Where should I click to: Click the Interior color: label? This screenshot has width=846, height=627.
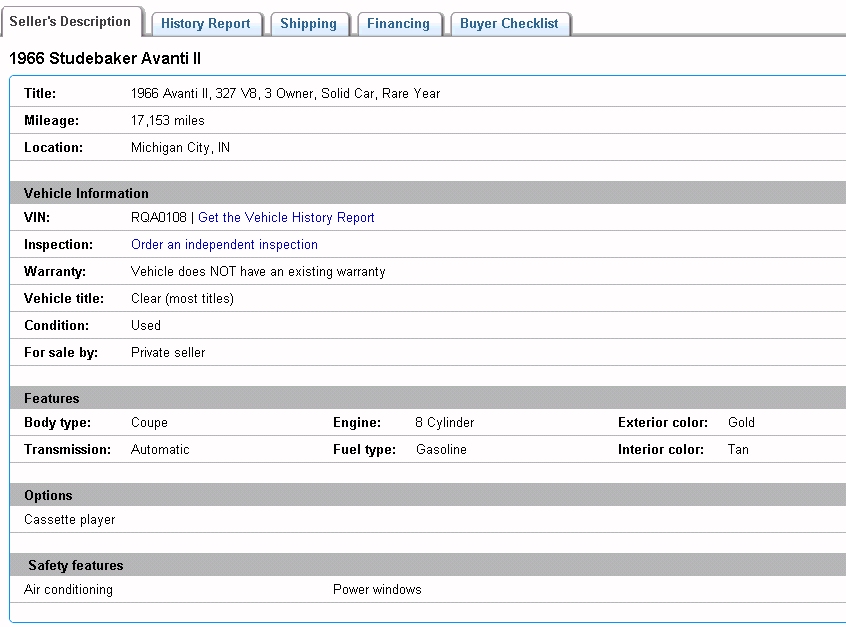tap(660, 449)
